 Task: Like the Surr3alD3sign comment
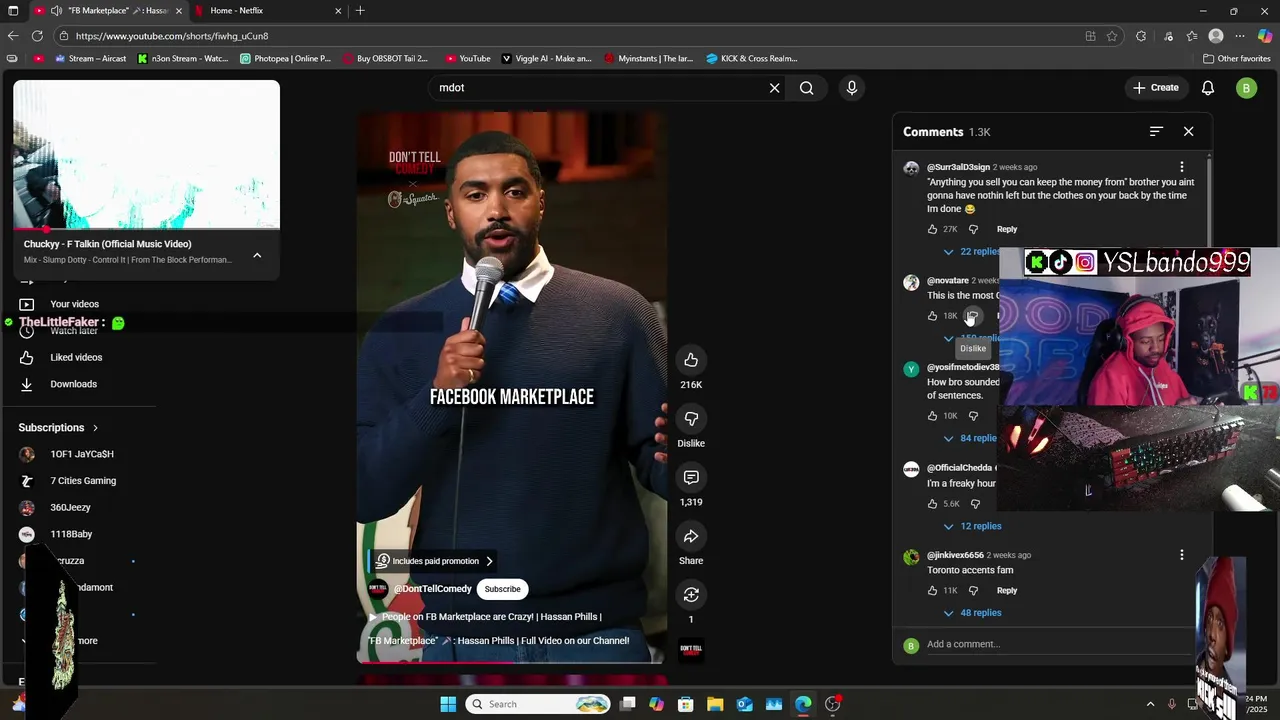point(933,229)
